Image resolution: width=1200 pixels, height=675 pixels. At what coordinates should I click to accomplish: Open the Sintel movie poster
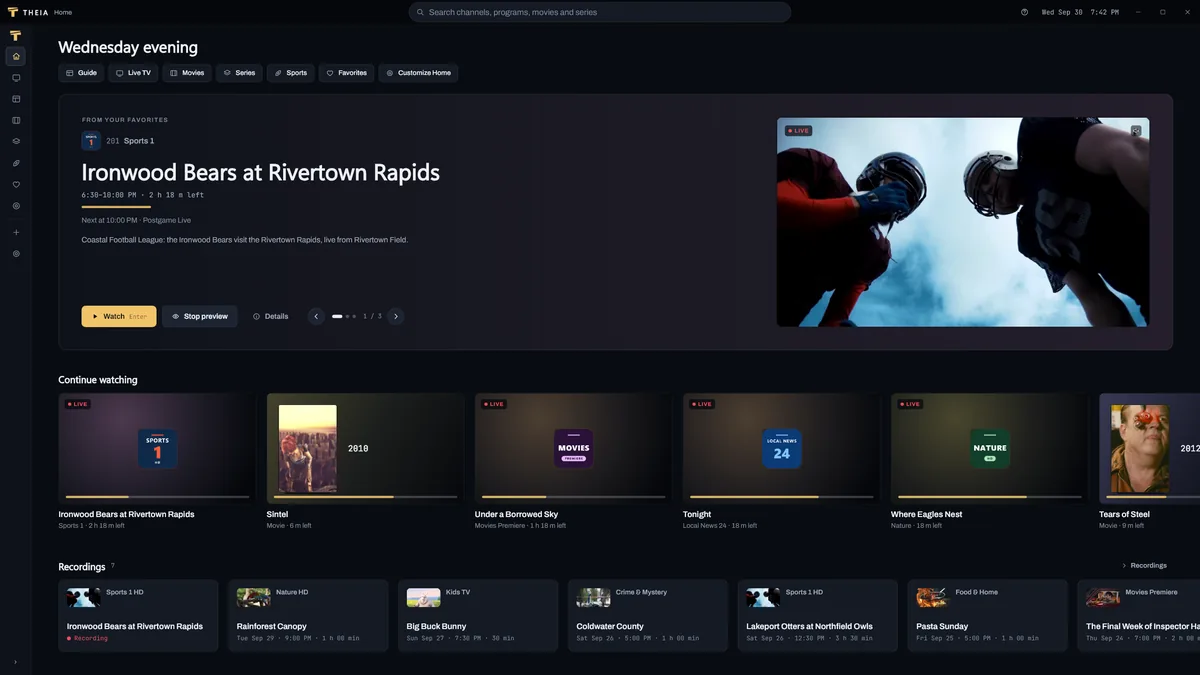pyautogui.click(x=307, y=448)
